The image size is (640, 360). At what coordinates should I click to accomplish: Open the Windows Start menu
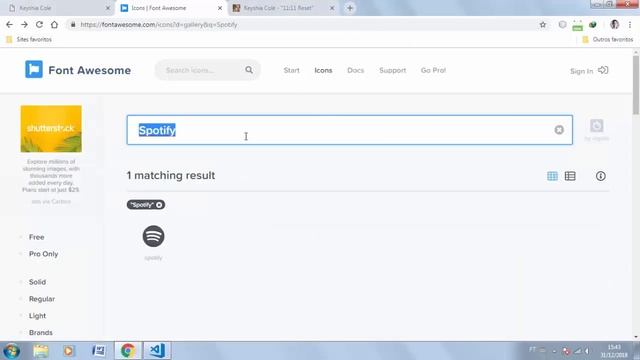click(11, 351)
